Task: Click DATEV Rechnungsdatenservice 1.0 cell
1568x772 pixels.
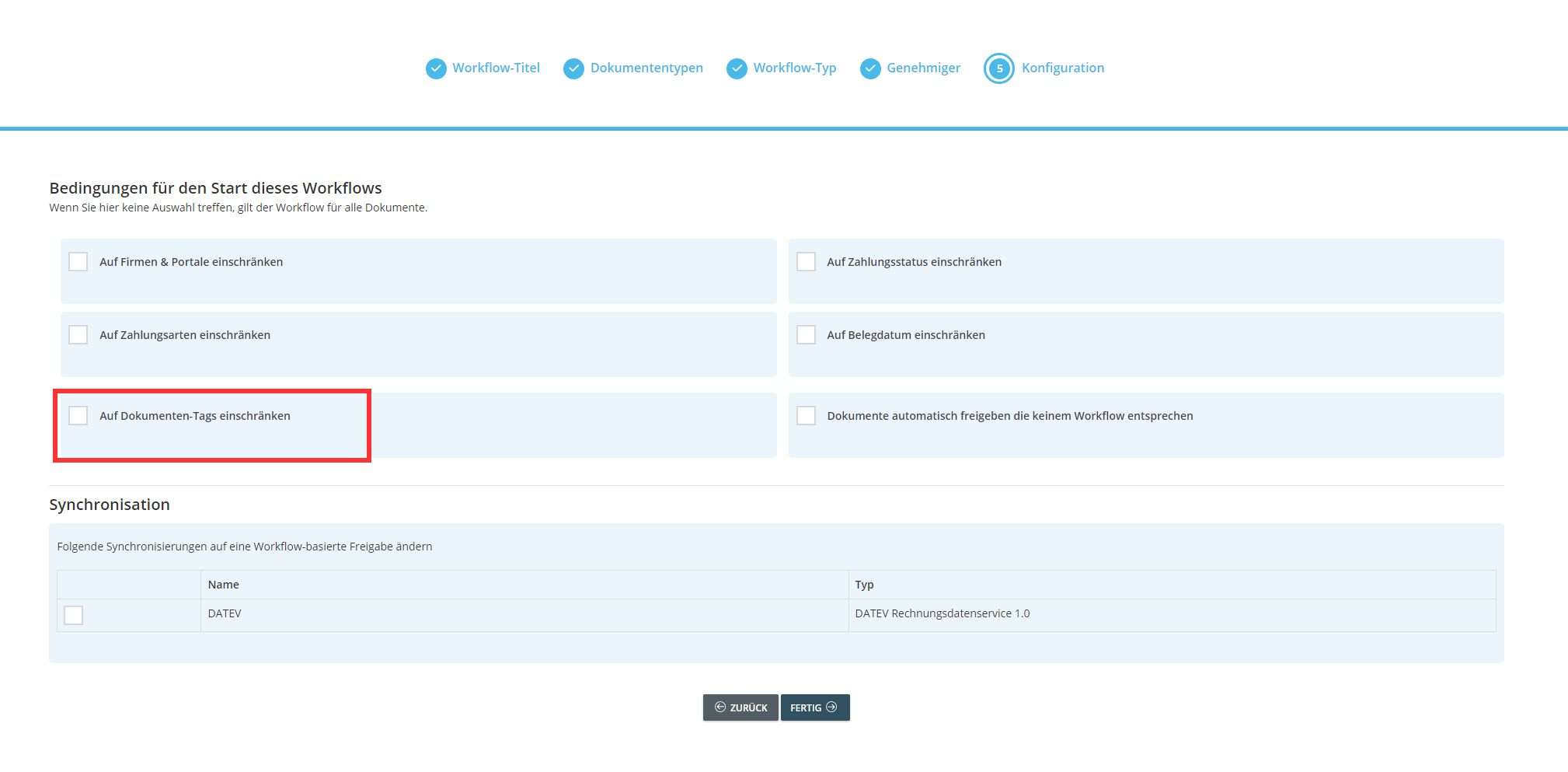Action: tap(1172, 615)
